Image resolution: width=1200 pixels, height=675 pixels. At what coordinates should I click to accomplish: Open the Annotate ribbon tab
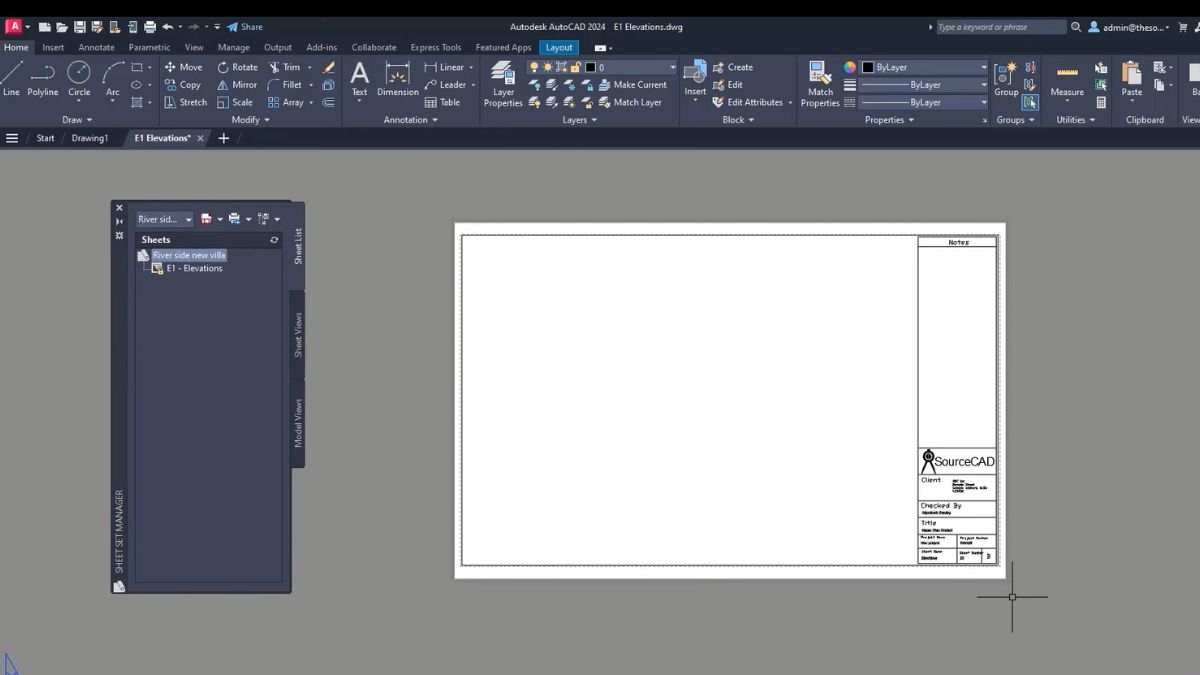click(x=97, y=47)
